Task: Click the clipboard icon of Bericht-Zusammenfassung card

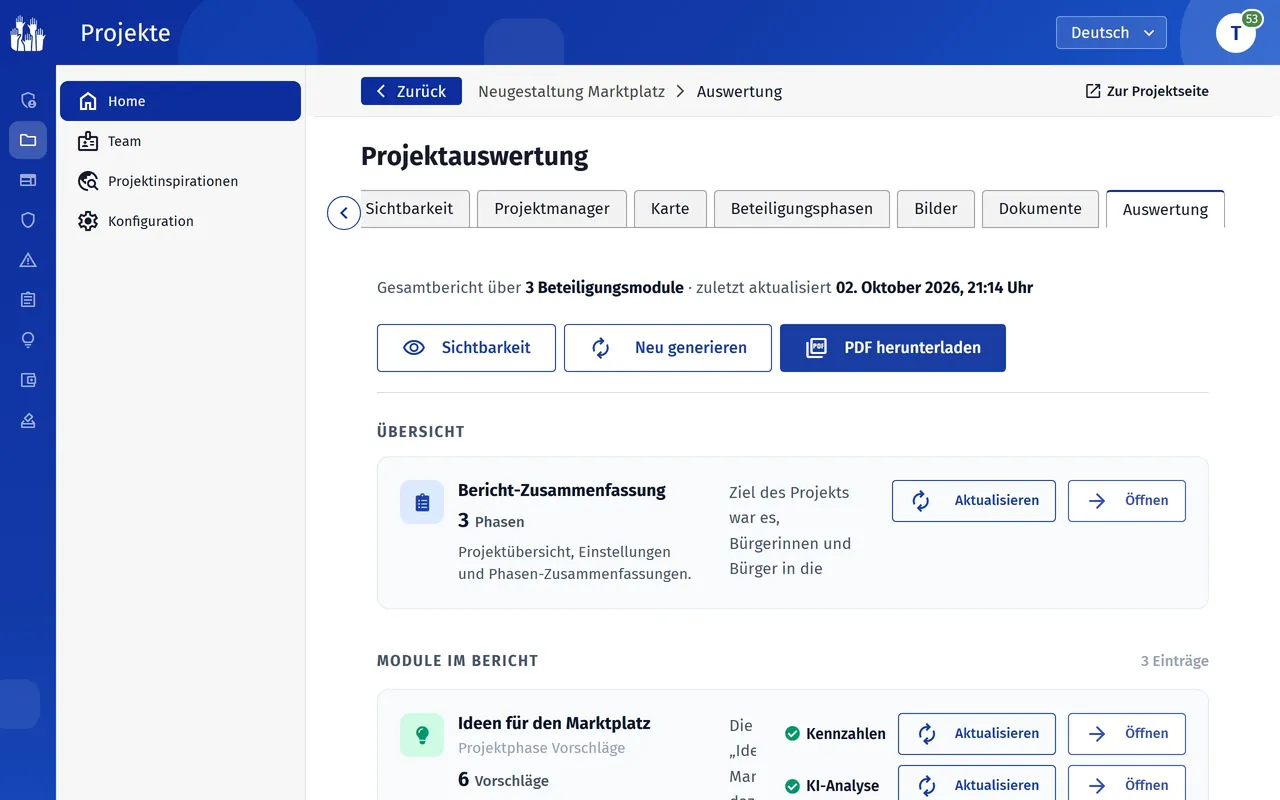Action: (x=422, y=502)
